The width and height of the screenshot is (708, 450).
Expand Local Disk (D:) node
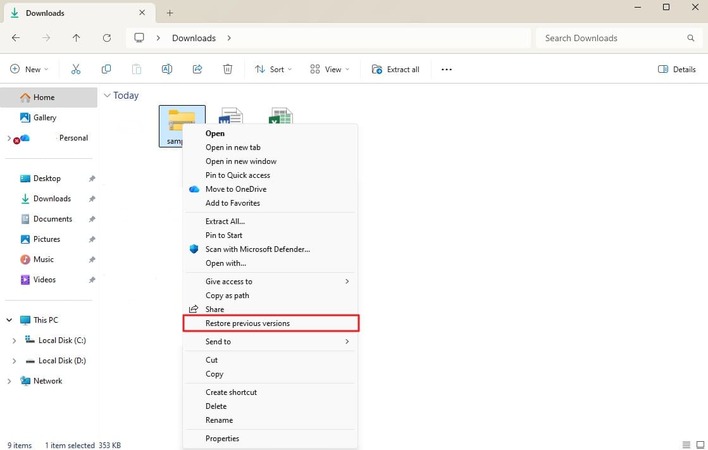[14, 361]
